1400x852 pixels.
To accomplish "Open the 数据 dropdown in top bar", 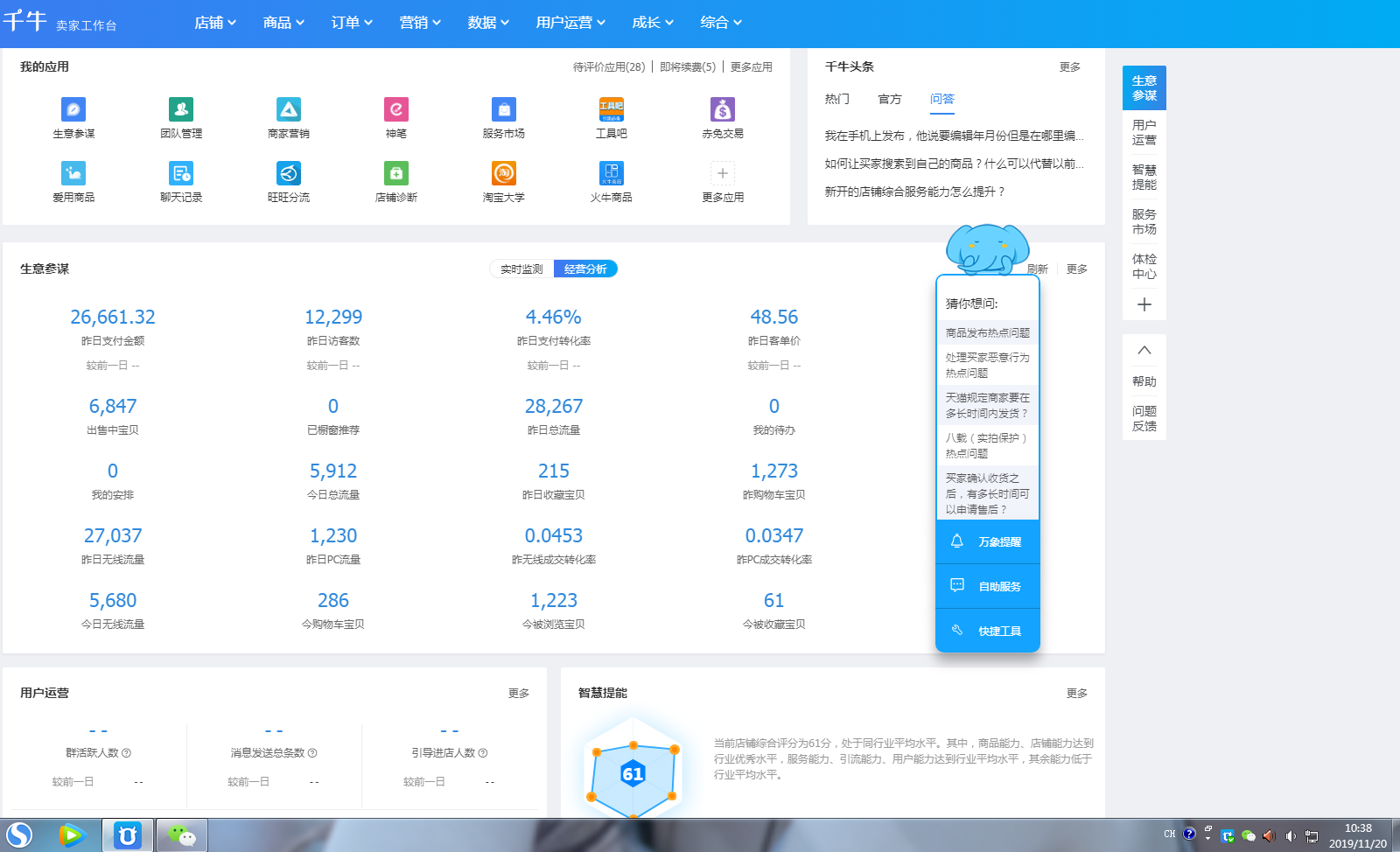I will [488, 23].
